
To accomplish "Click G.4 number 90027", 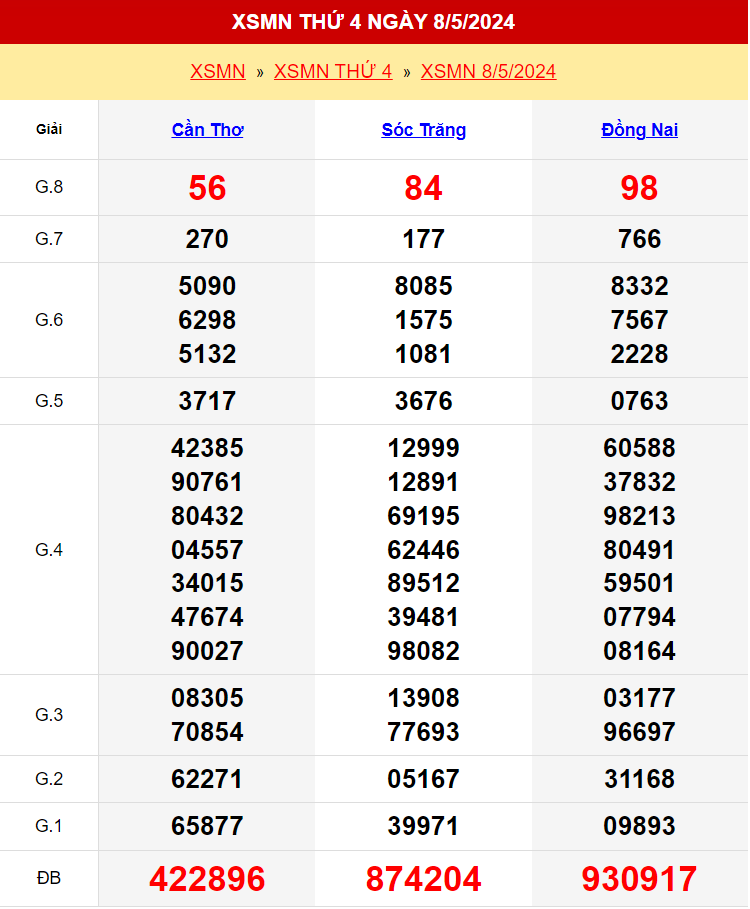I will (207, 651).
